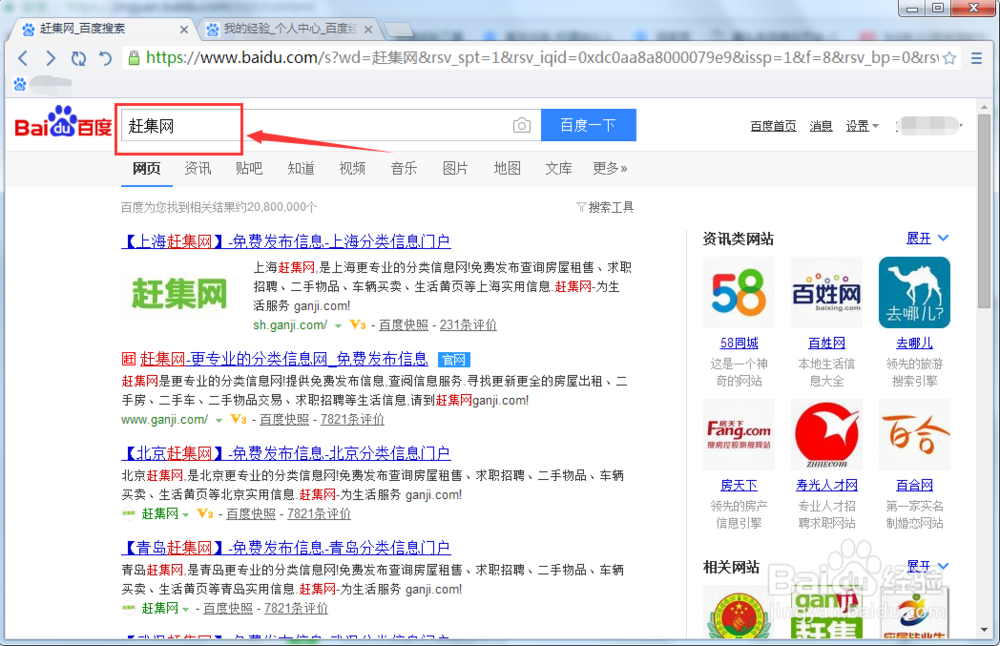The width and height of the screenshot is (1000, 646).
Task: Open the 设置 dropdown
Action: click(862, 126)
